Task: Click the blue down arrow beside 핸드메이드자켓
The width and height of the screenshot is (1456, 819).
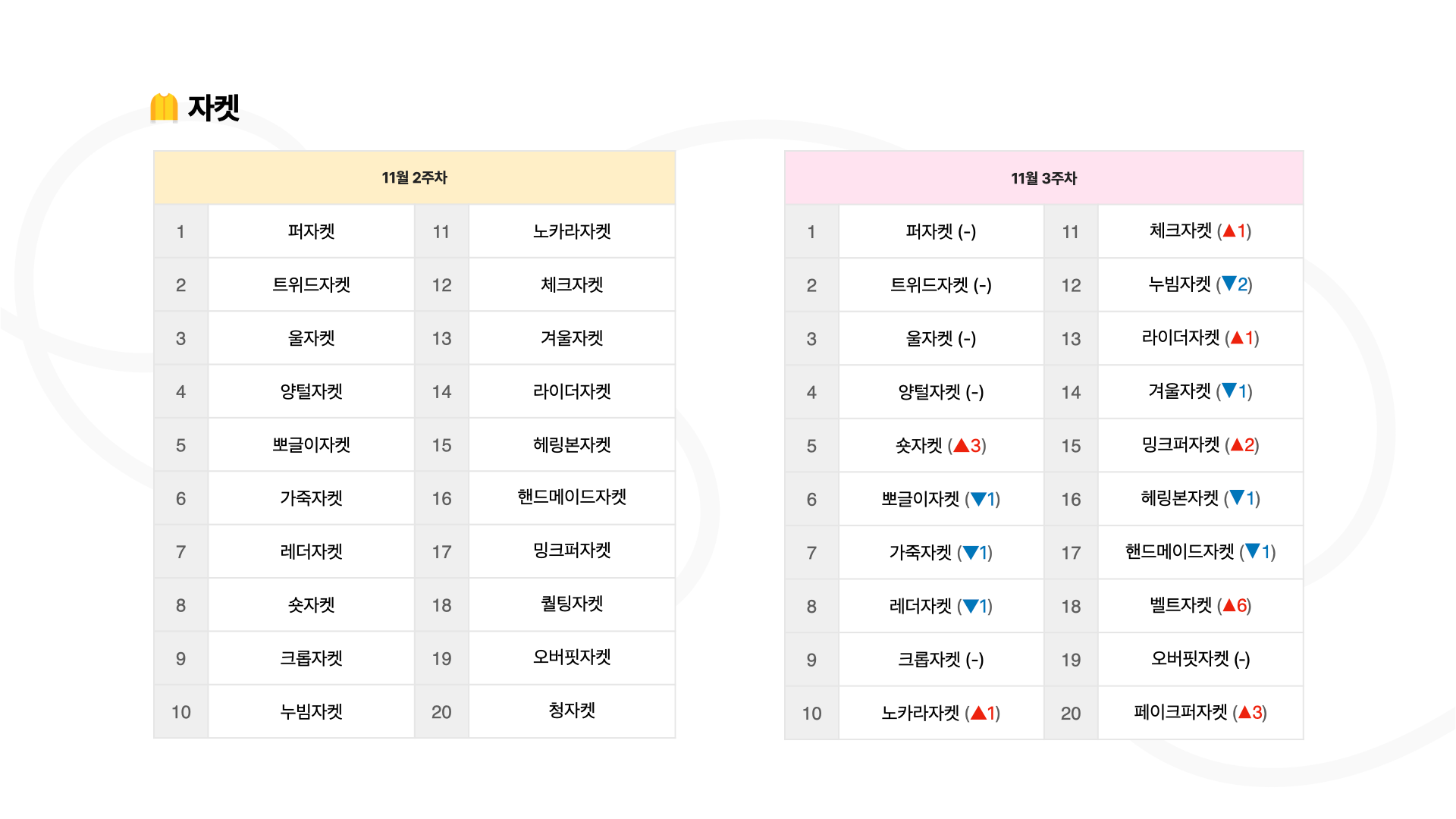Action: coord(1253,551)
